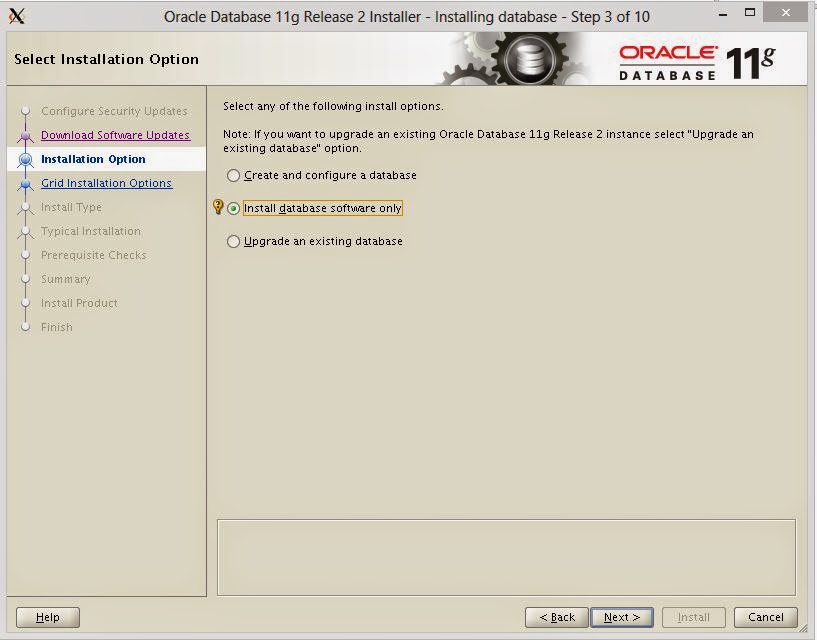
Task: Click the lightbulb hint icon beside Install option
Action: (x=218, y=207)
